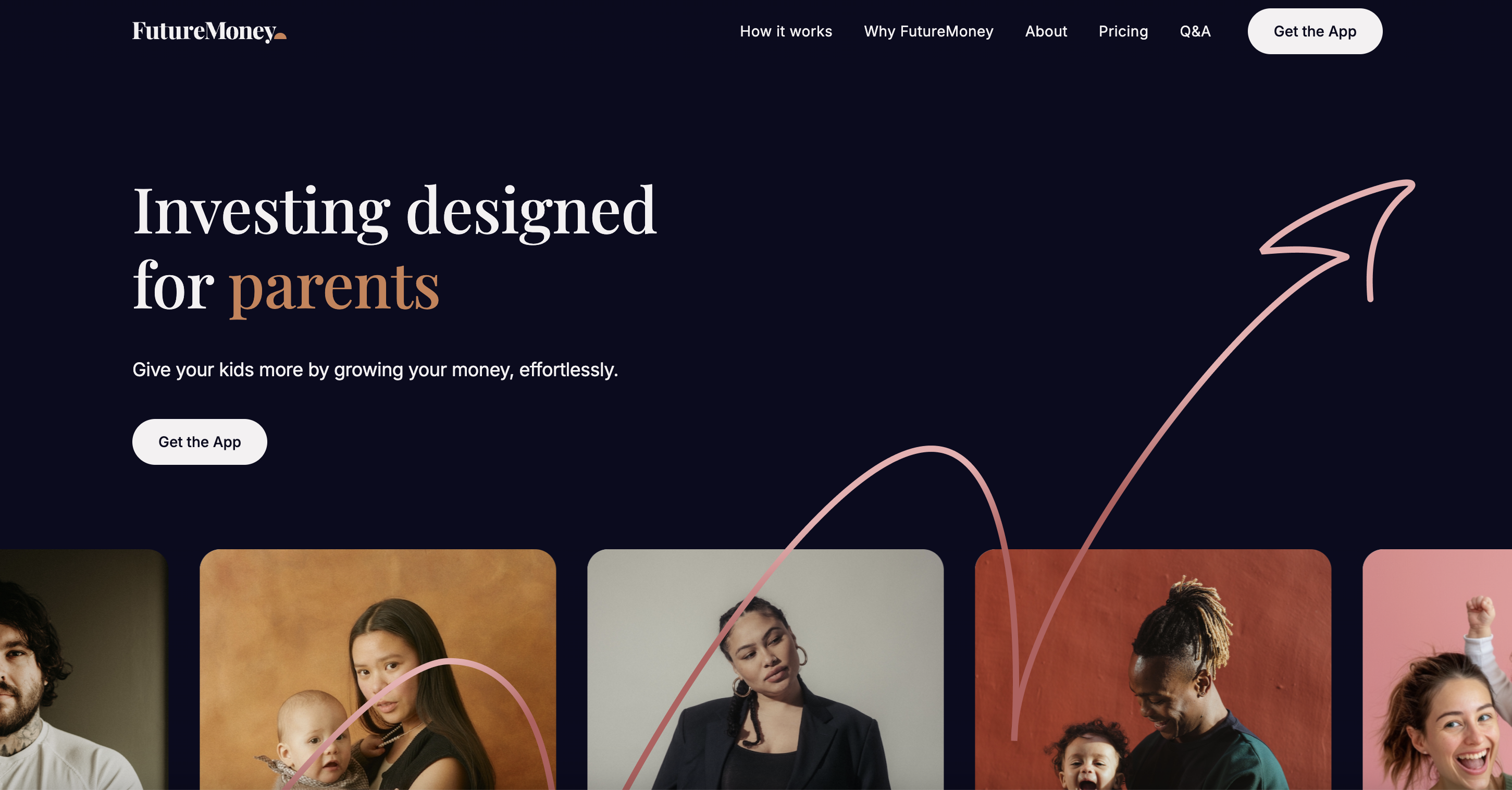This screenshot has height=790, width=1512.
Task: Navigate to Why FutureMoney page
Action: click(x=928, y=31)
